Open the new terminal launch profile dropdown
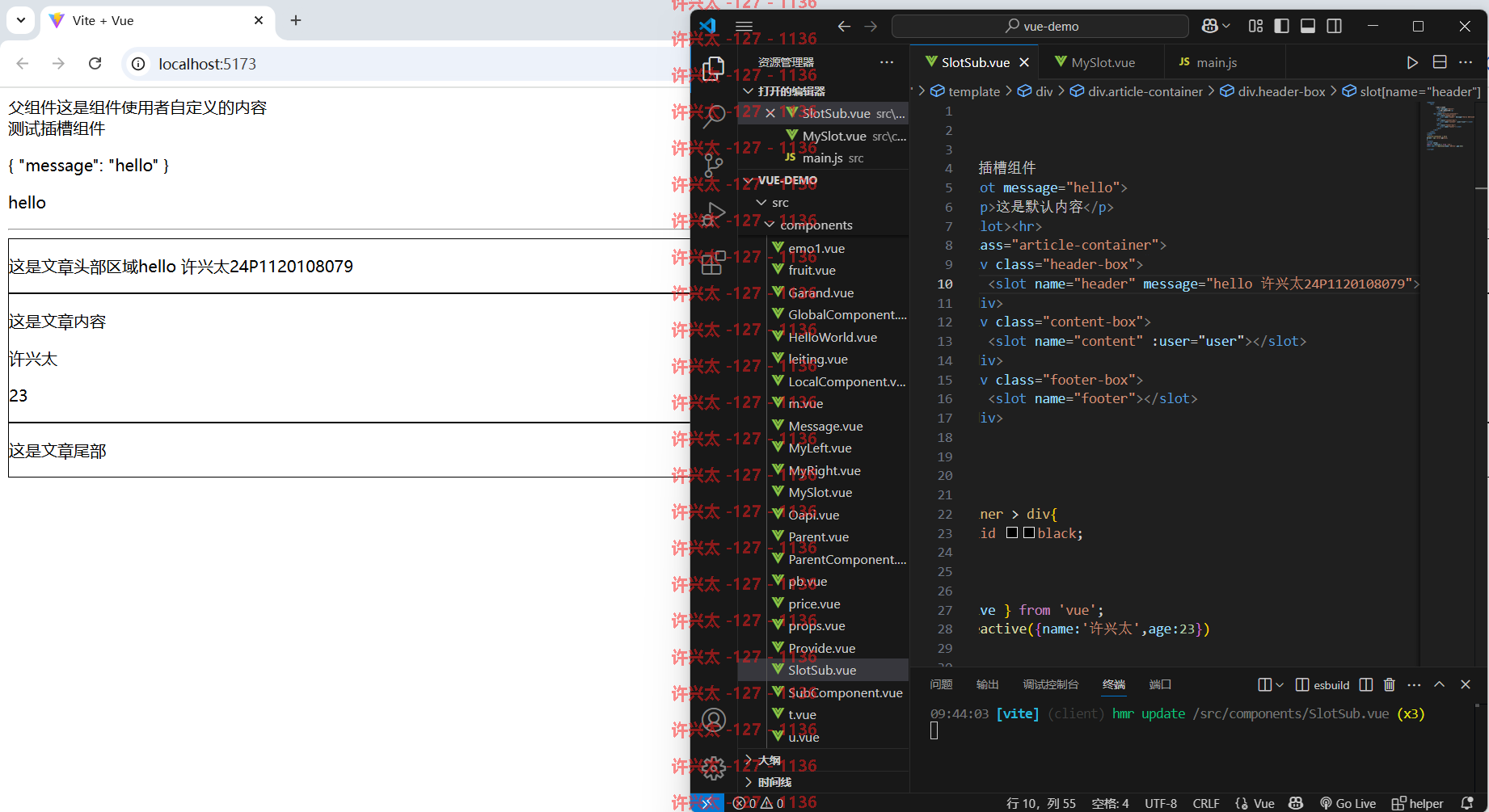 [1280, 684]
